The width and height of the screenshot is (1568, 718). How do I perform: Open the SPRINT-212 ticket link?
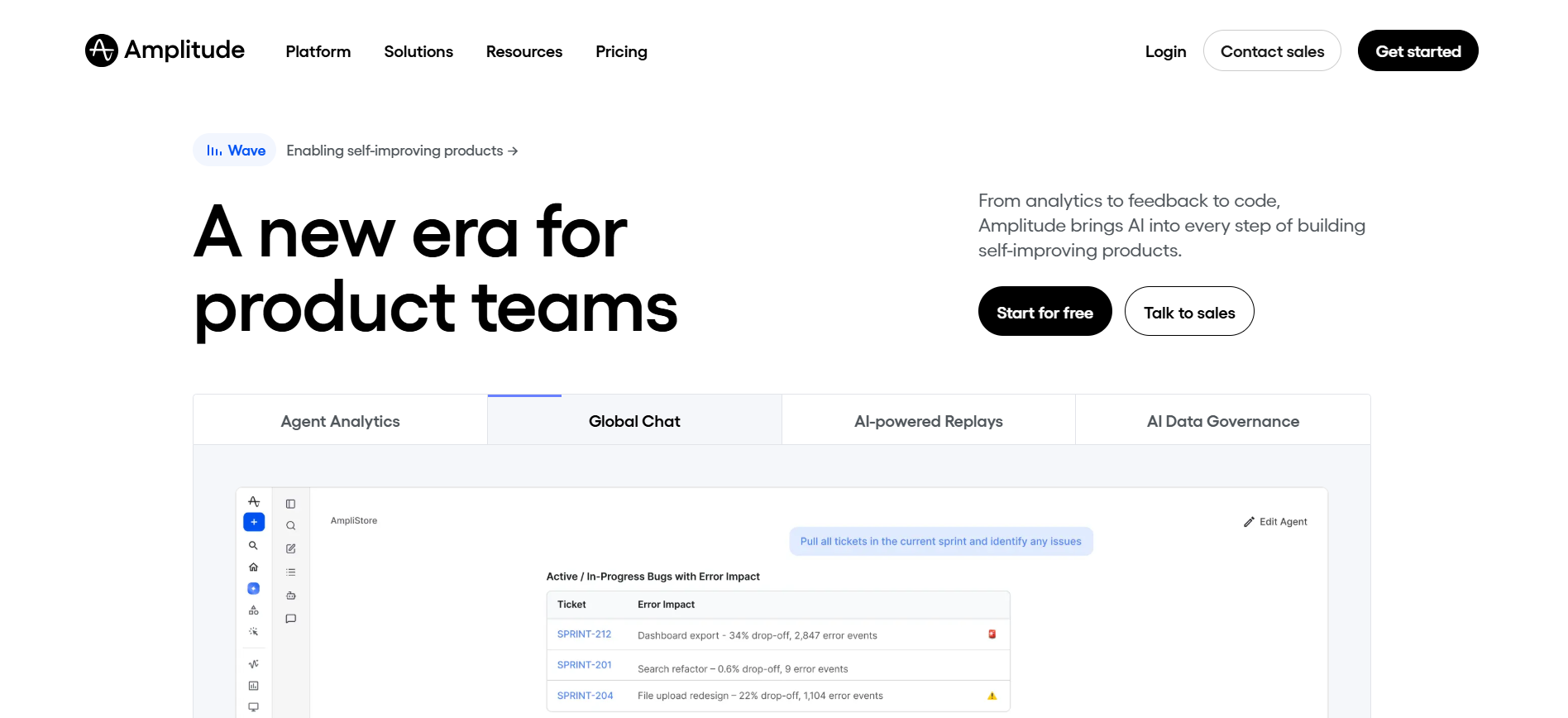pos(584,634)
